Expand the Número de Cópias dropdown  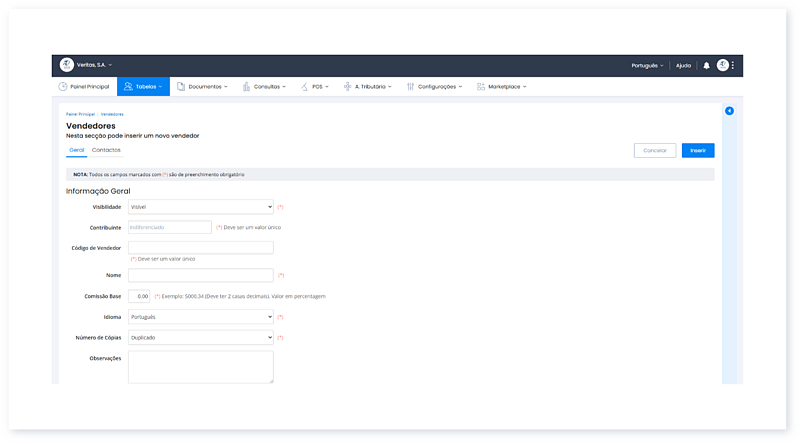(200, 338)
